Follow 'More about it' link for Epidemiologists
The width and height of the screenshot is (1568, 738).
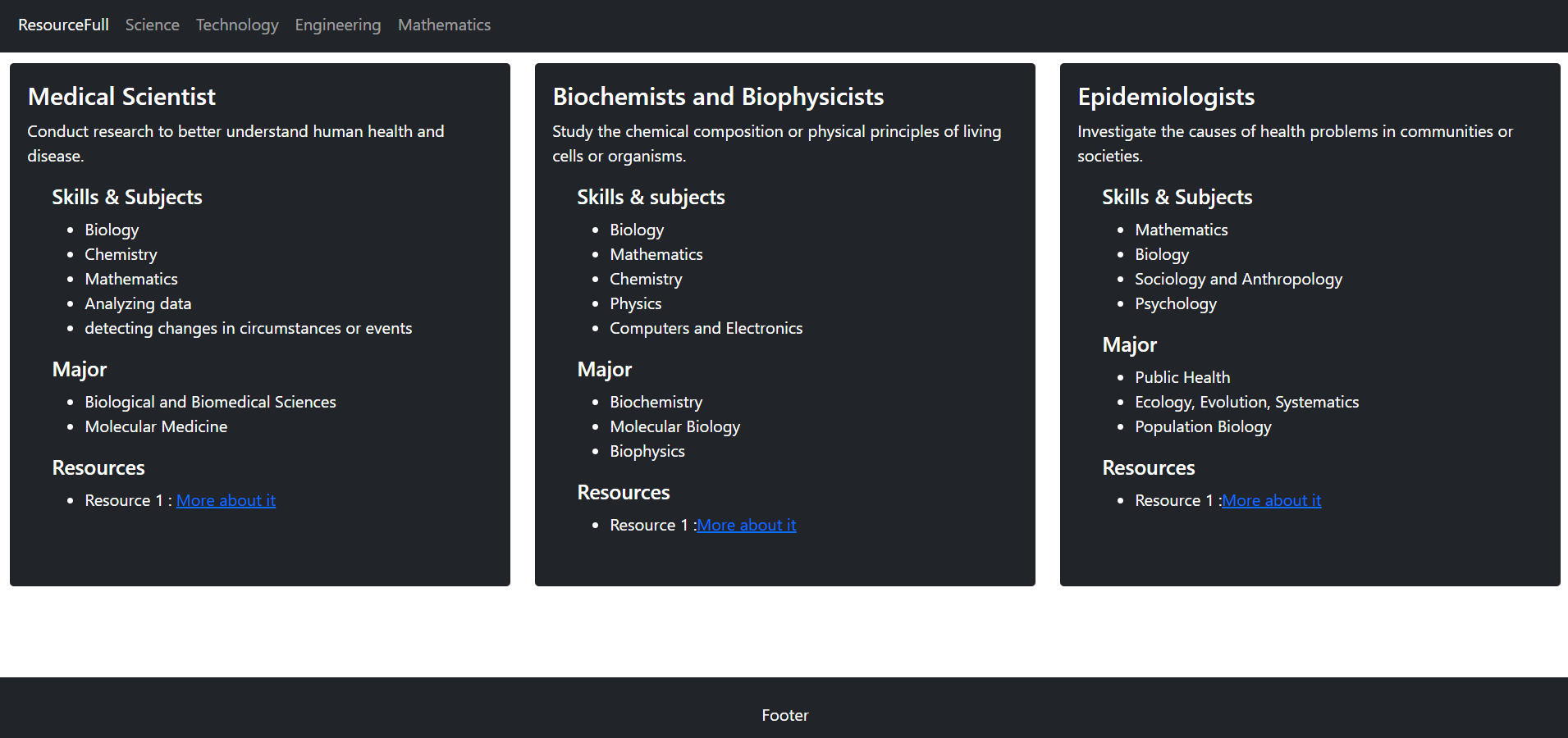(1270, 500)
